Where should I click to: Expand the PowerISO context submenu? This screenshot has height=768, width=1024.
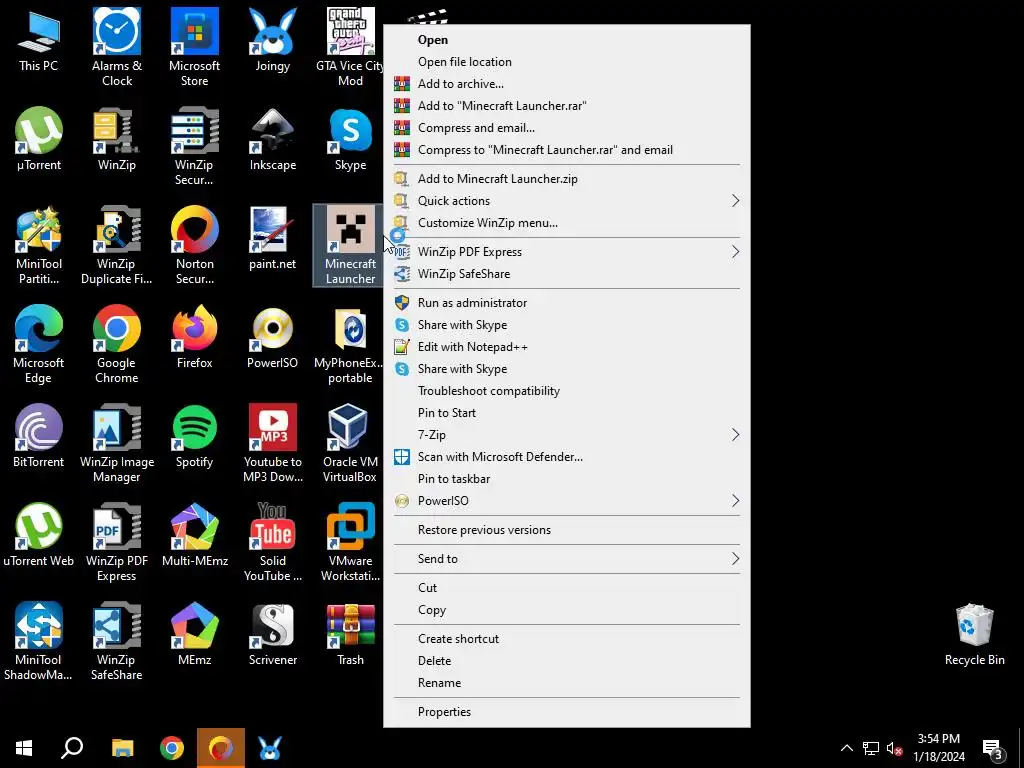click(567, 501)
